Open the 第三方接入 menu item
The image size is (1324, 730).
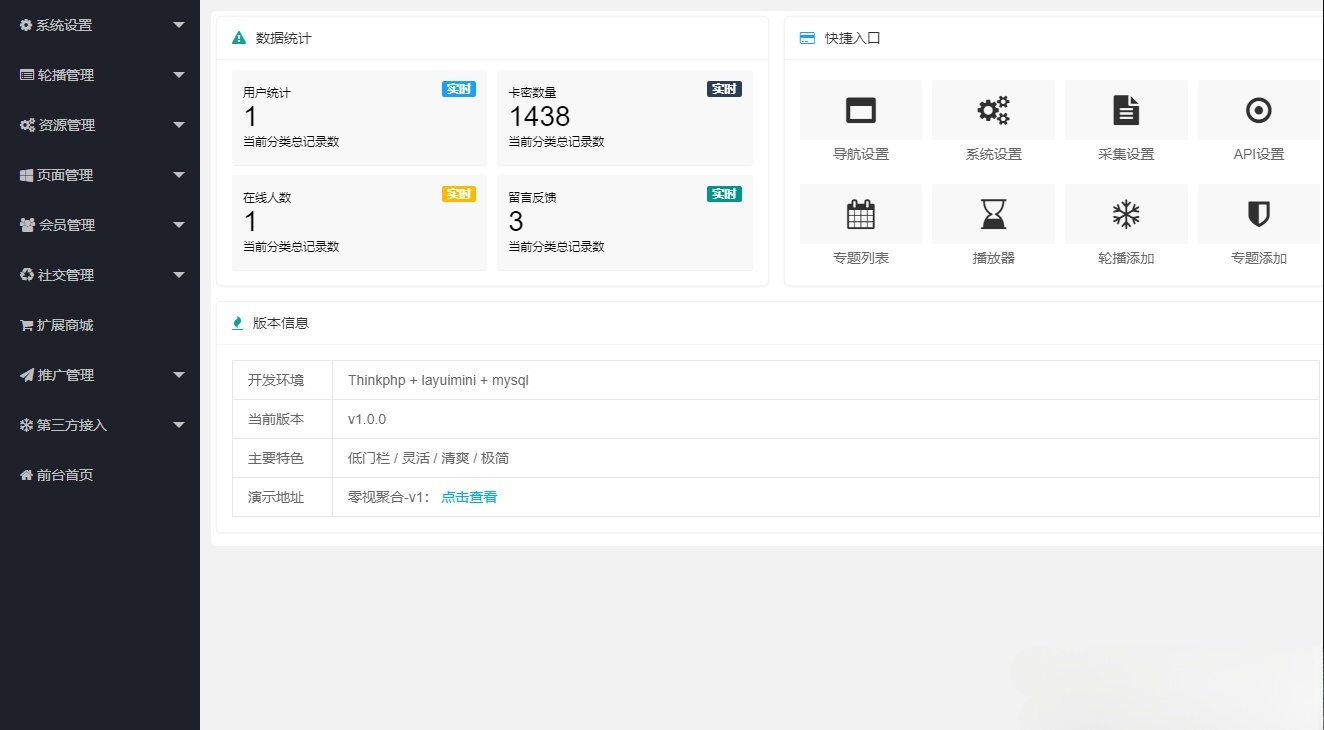coord(100,425)
